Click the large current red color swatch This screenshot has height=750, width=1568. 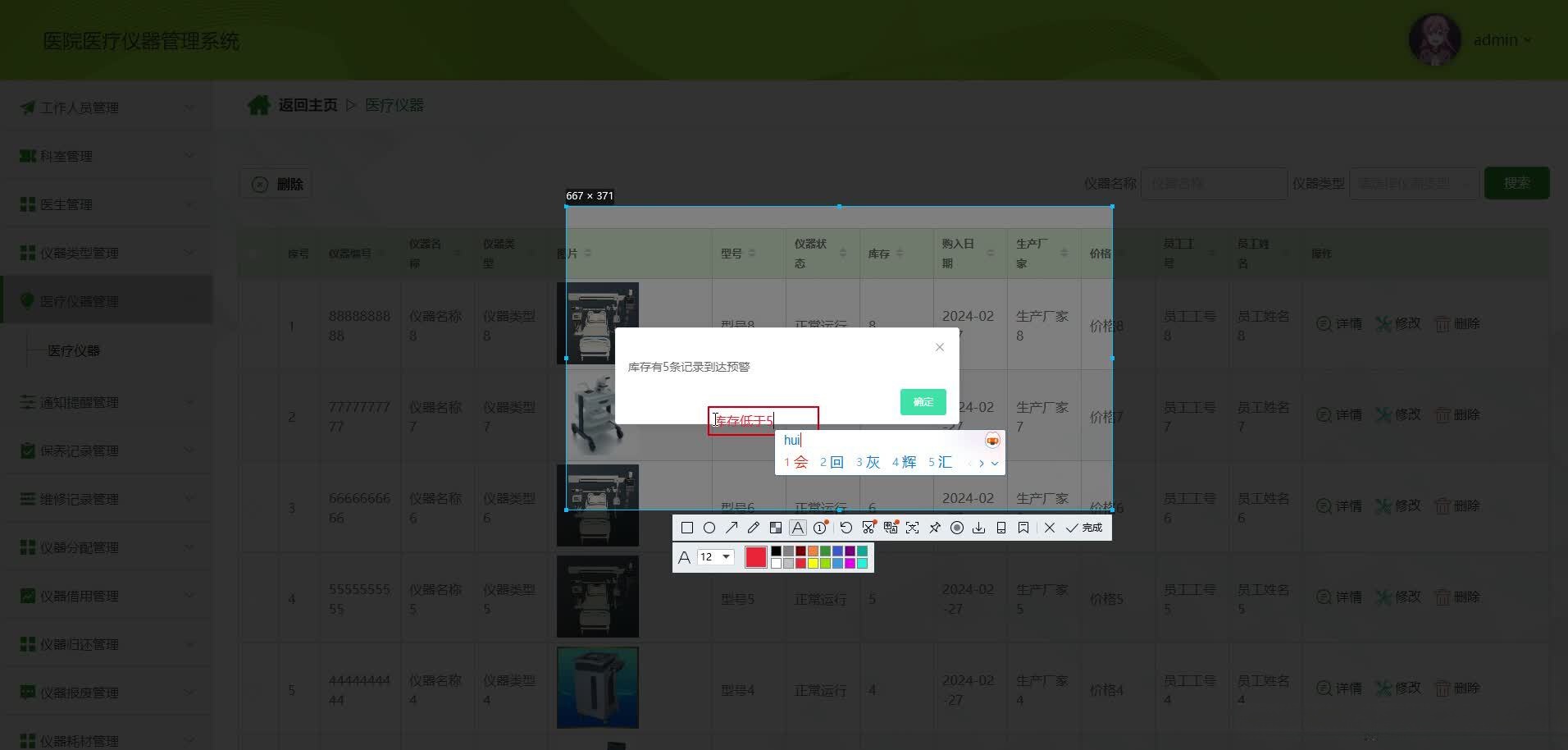pyautogui.click(x=756, y=557)
